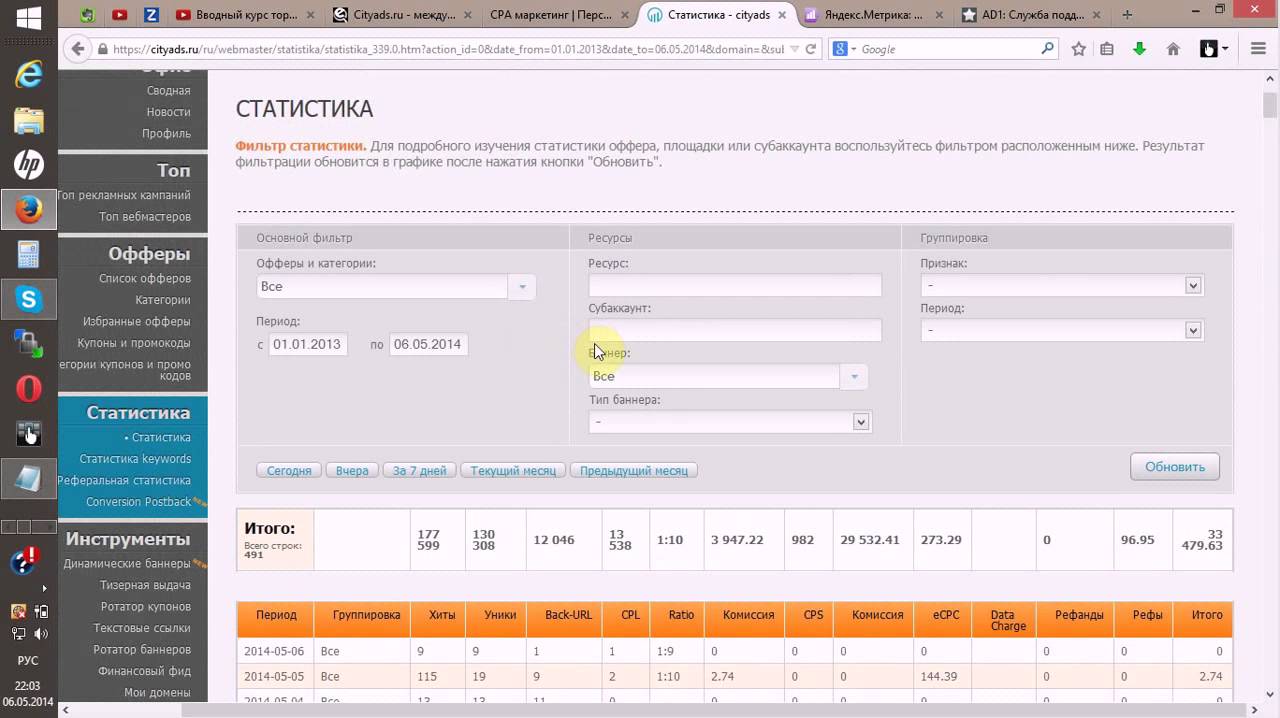
Task: Open File Explorer from the taskbar
Action: (28, 120)
